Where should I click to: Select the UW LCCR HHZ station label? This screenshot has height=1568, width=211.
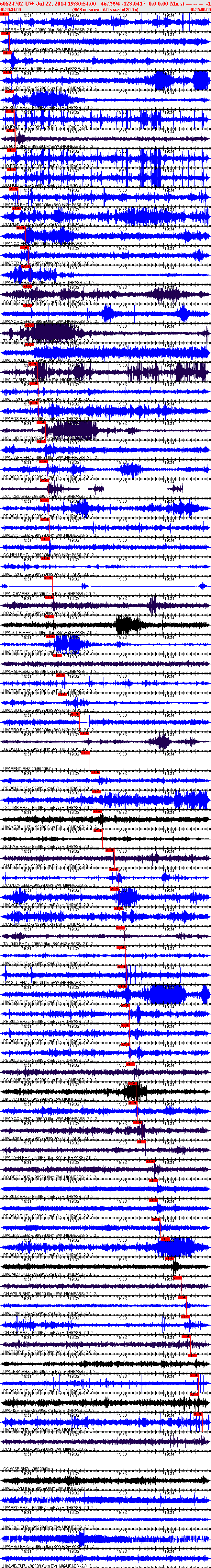[x=50, y=633]
